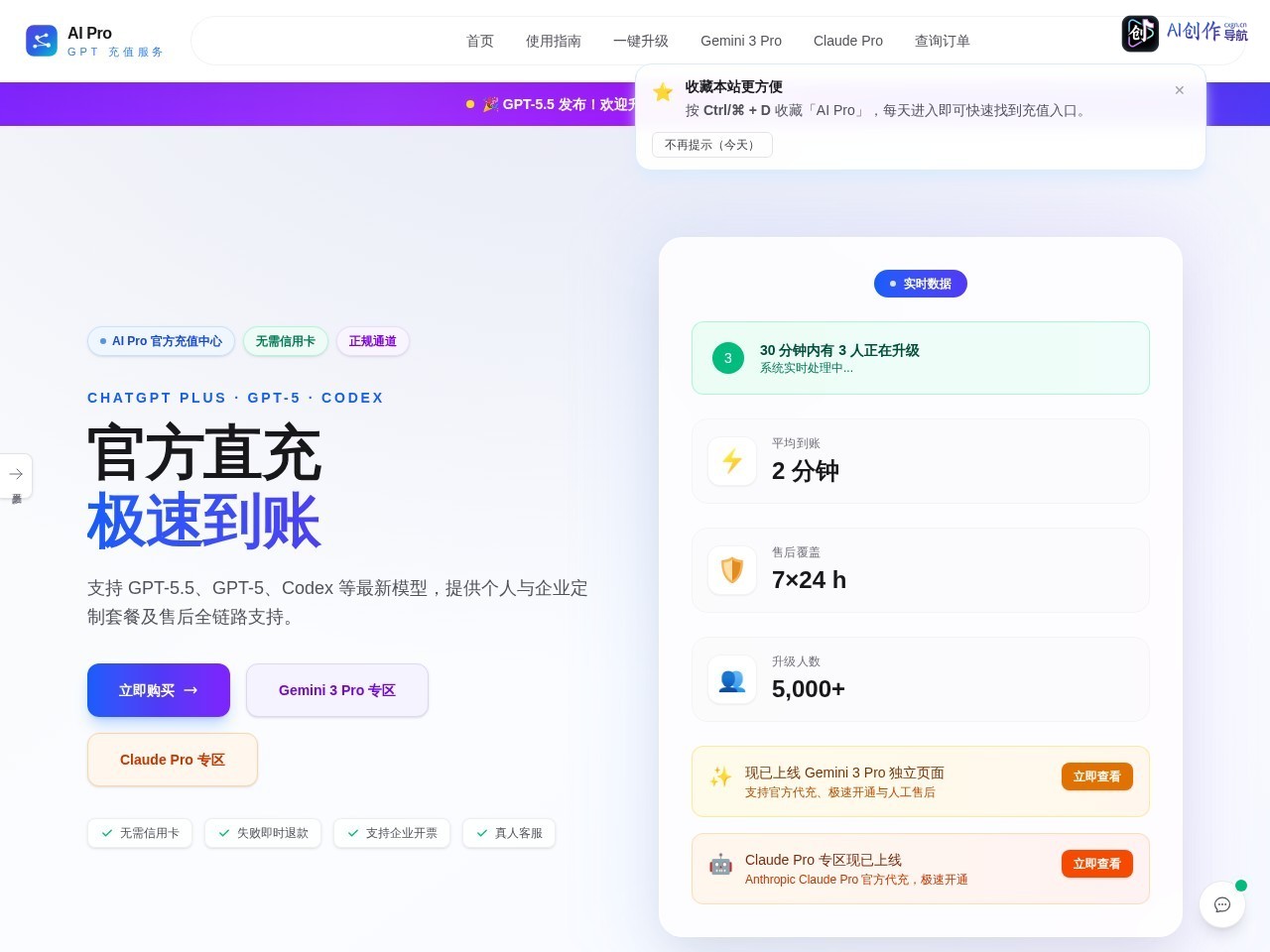
Task: Click the Claude Pro 专区现已上线 text
Action: (x=824, y=860)
